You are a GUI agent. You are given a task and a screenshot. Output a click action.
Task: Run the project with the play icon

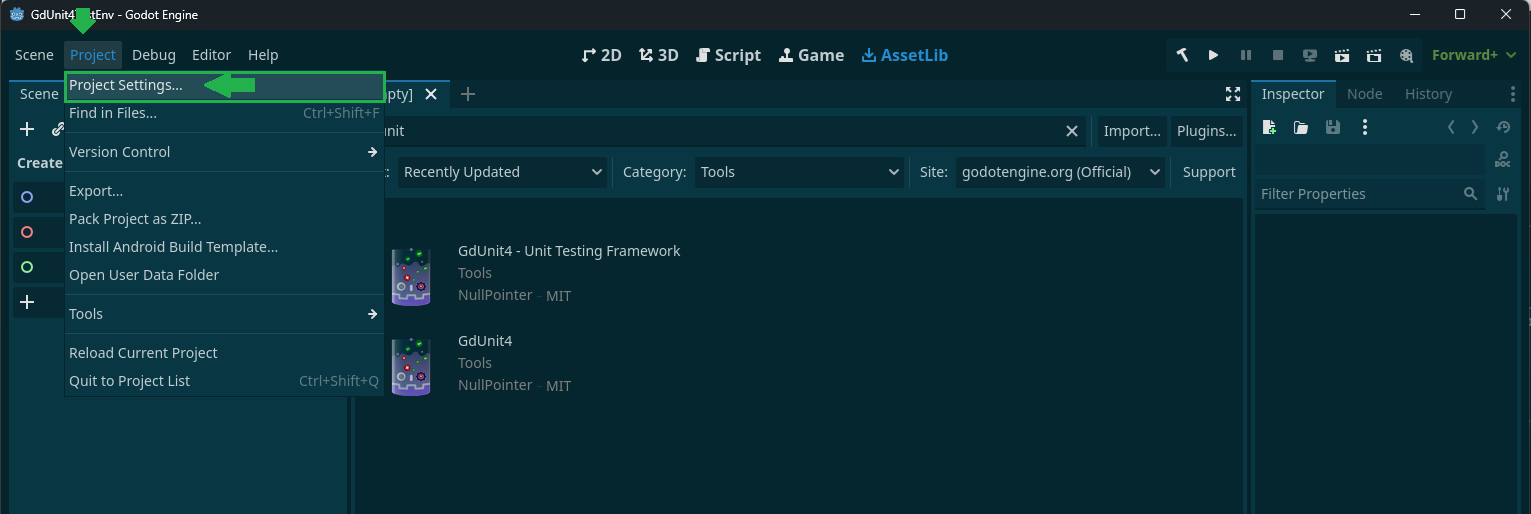click(1213, 55)
